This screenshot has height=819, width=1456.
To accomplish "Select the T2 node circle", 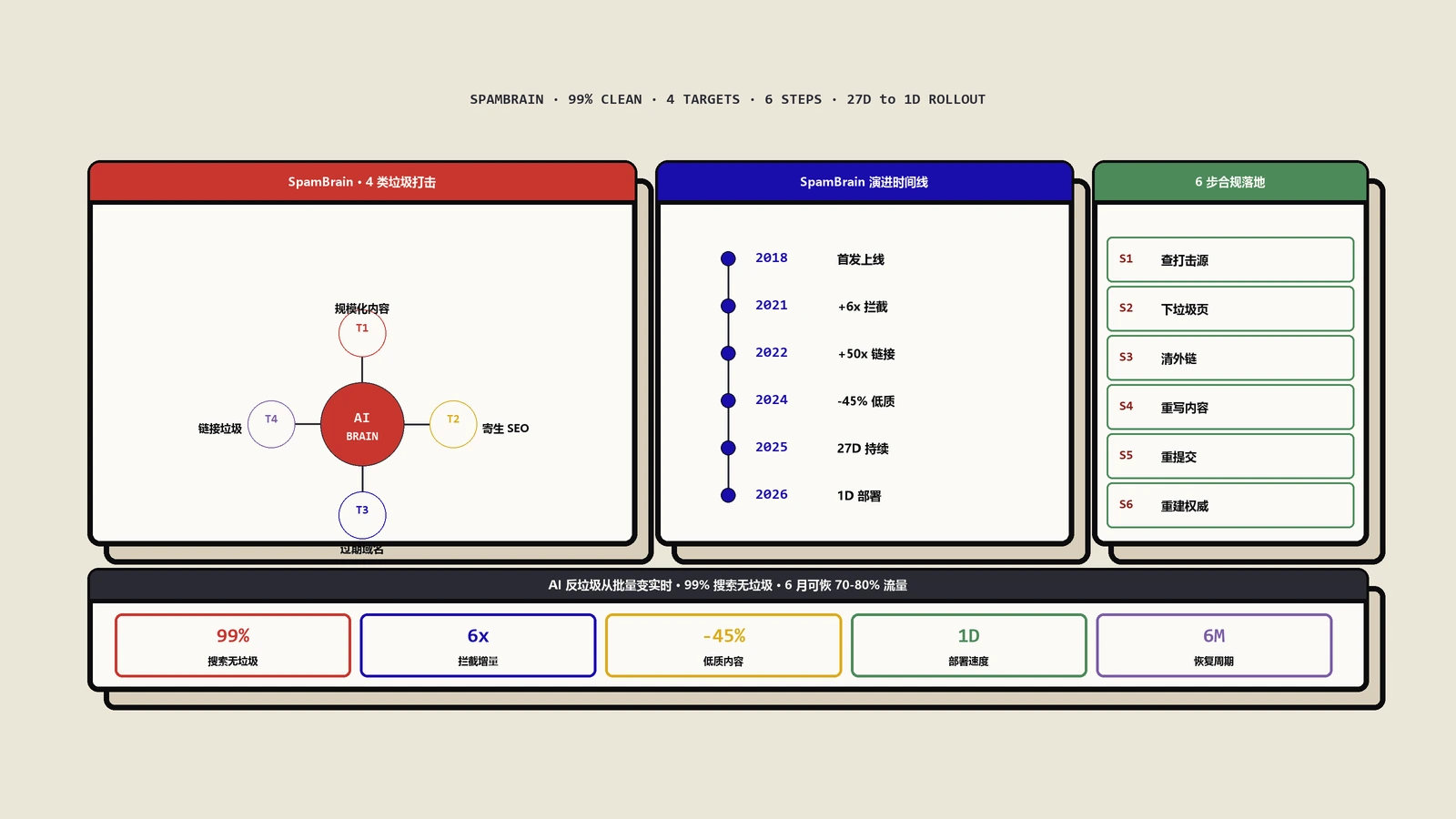I will pos(453,424).
